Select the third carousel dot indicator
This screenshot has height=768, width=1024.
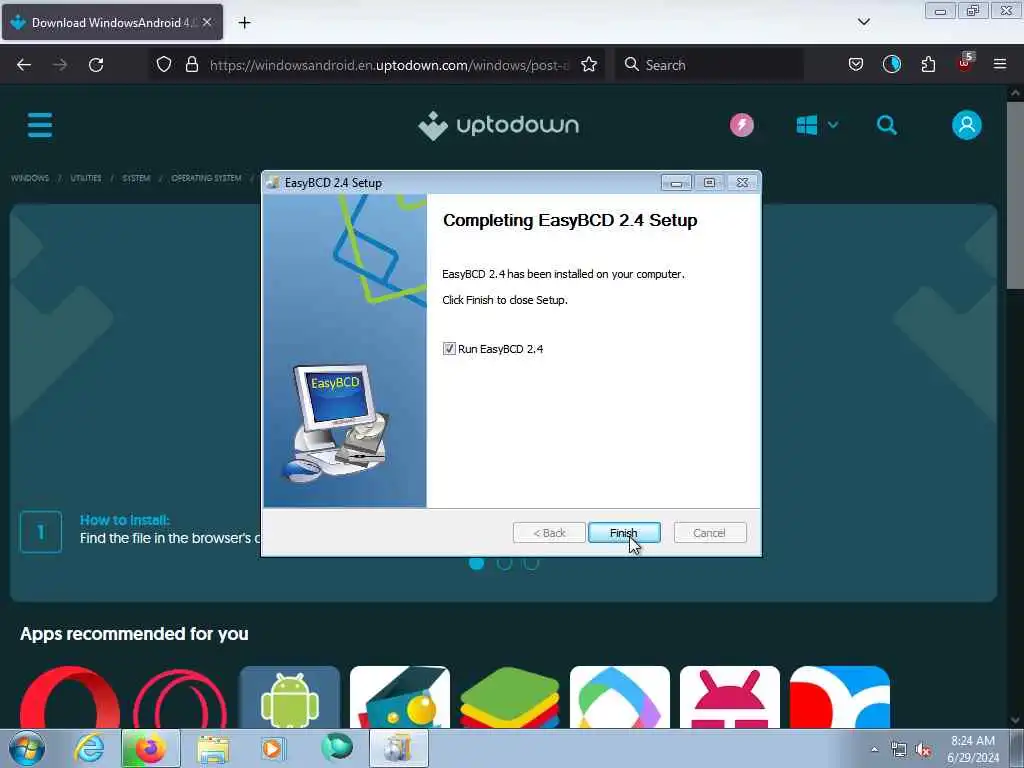(x=532, y=563)
